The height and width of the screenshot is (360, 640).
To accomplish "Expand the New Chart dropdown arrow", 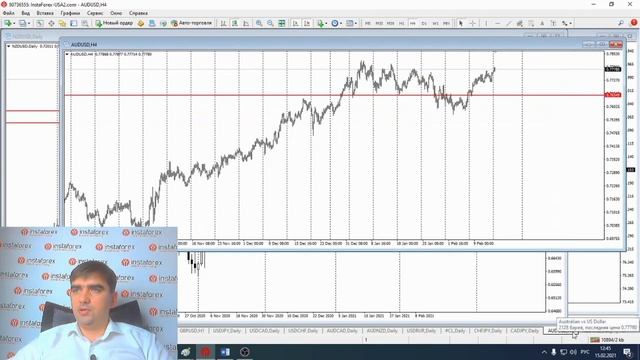I will point(14,23).
